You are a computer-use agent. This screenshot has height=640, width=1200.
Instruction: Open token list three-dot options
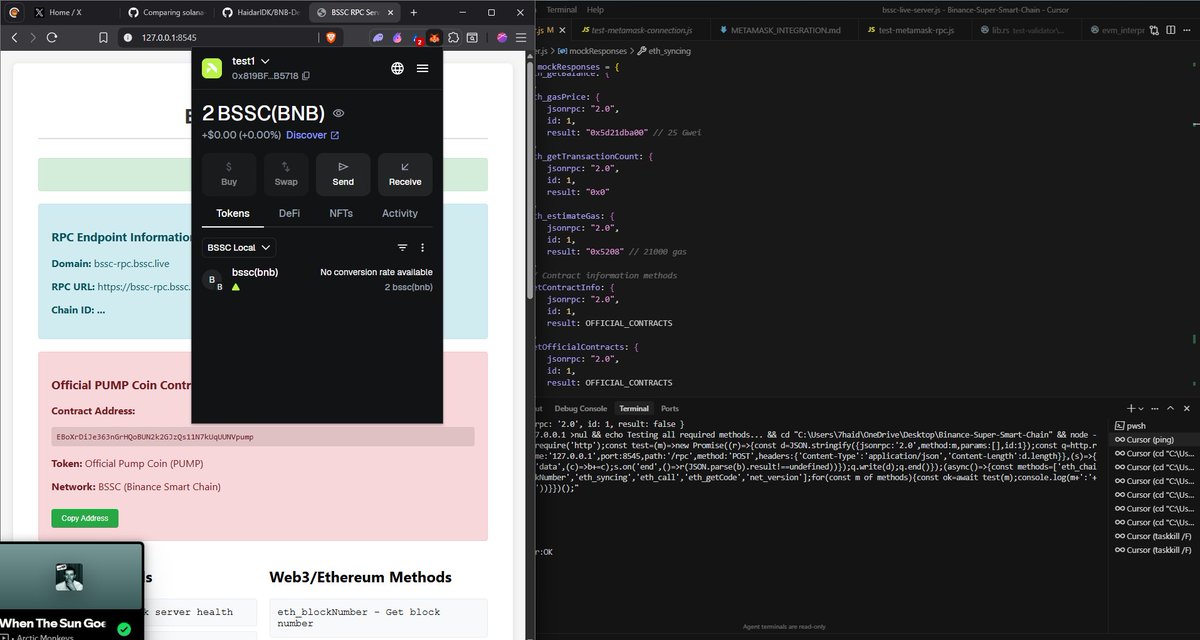tap(422, 247)
